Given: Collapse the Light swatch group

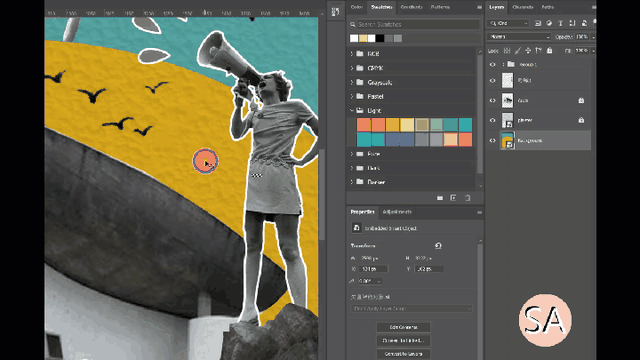Looking at the screenshot, I should [352, 110].
